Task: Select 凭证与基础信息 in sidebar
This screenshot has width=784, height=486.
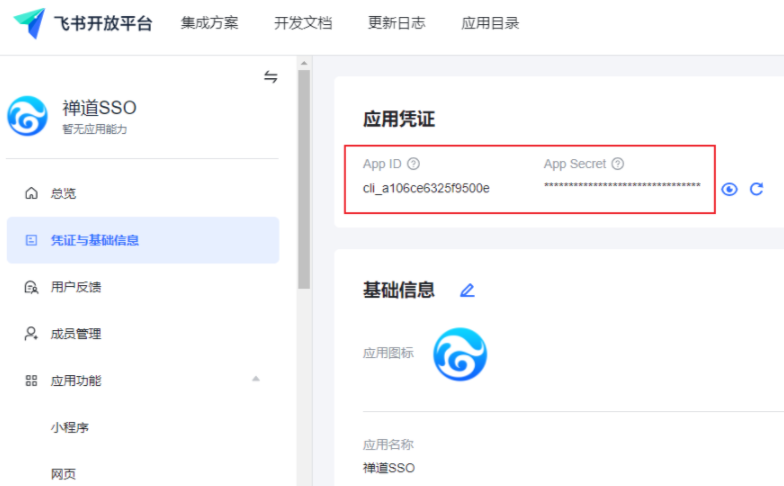Action: click(x=142, y=240)
